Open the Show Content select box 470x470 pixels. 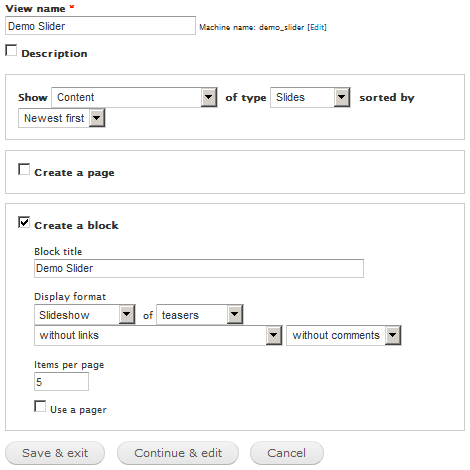click(x=134, y=97)
